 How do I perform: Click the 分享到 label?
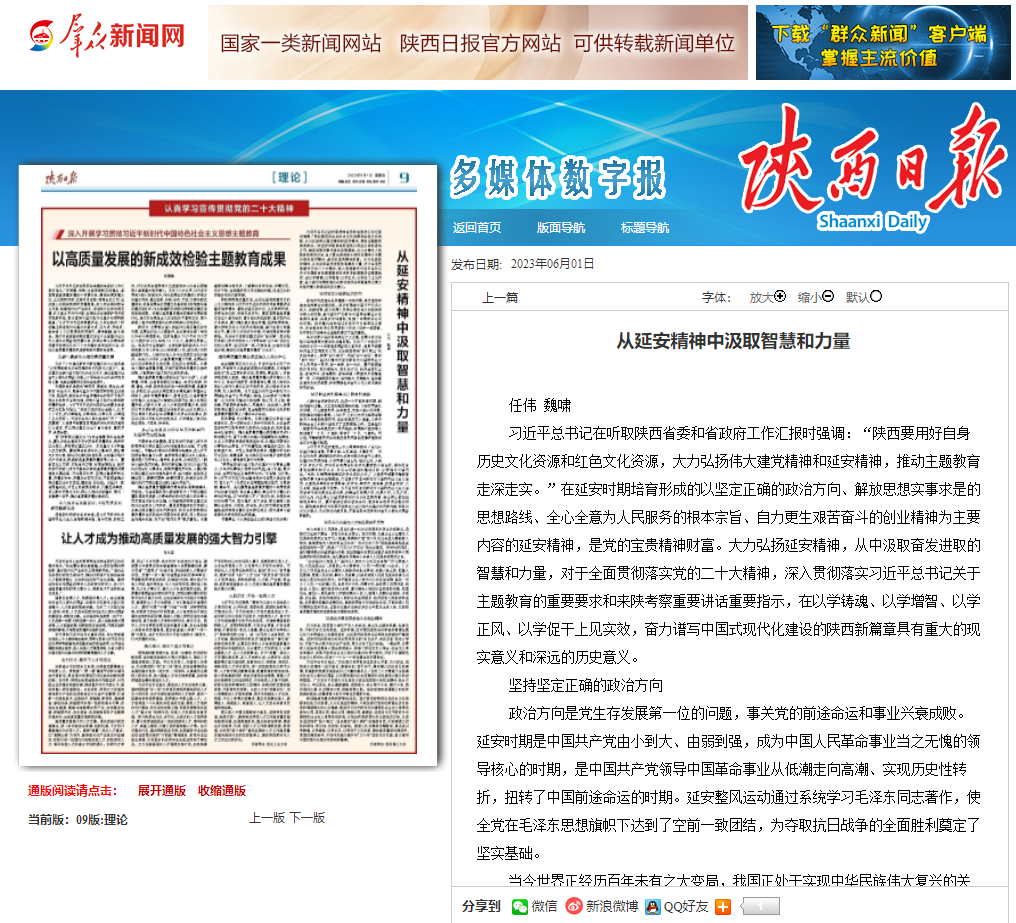[x=481, y=906]
